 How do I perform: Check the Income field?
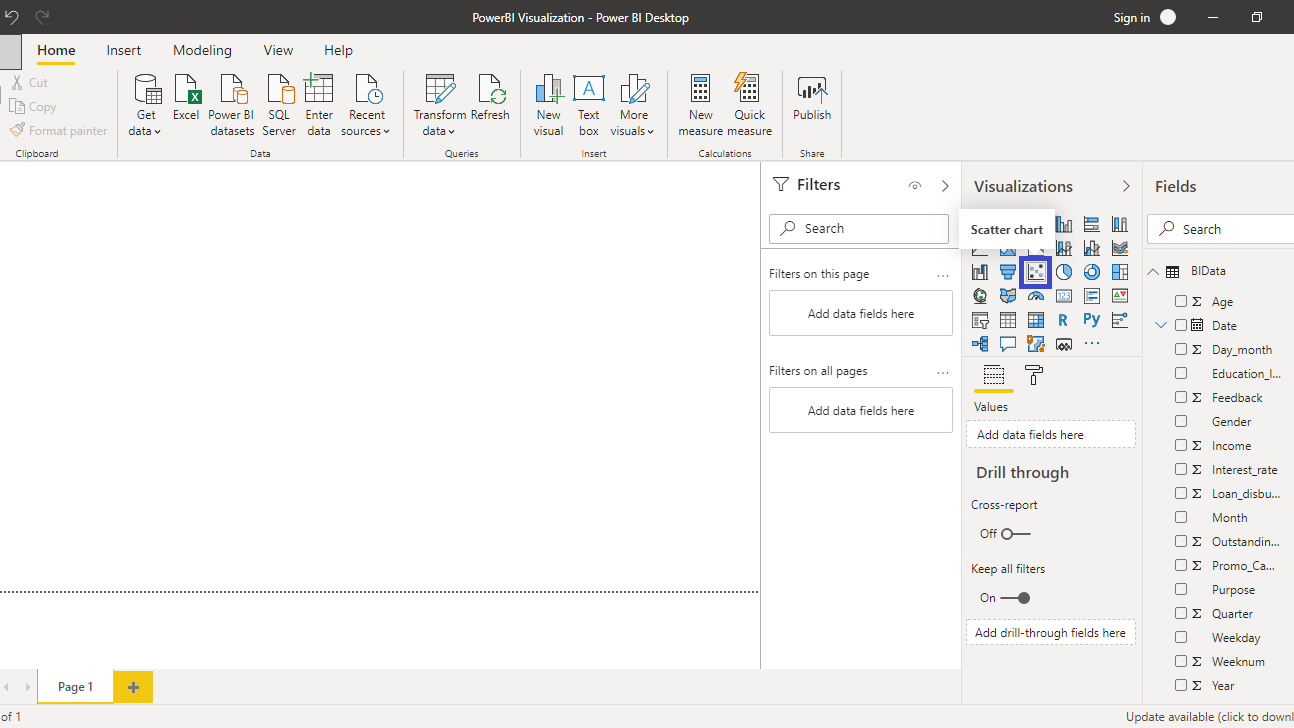tap(1181, 445)
